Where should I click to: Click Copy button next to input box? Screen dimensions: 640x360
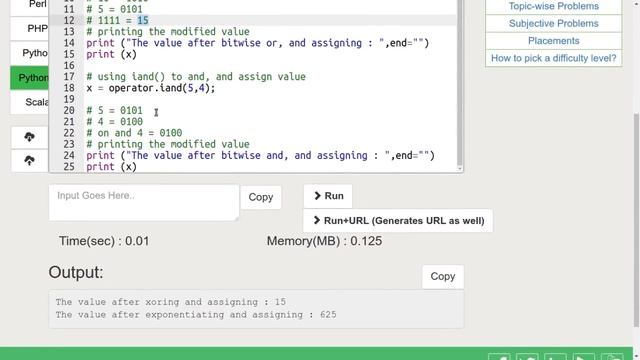tap(261, 197)
